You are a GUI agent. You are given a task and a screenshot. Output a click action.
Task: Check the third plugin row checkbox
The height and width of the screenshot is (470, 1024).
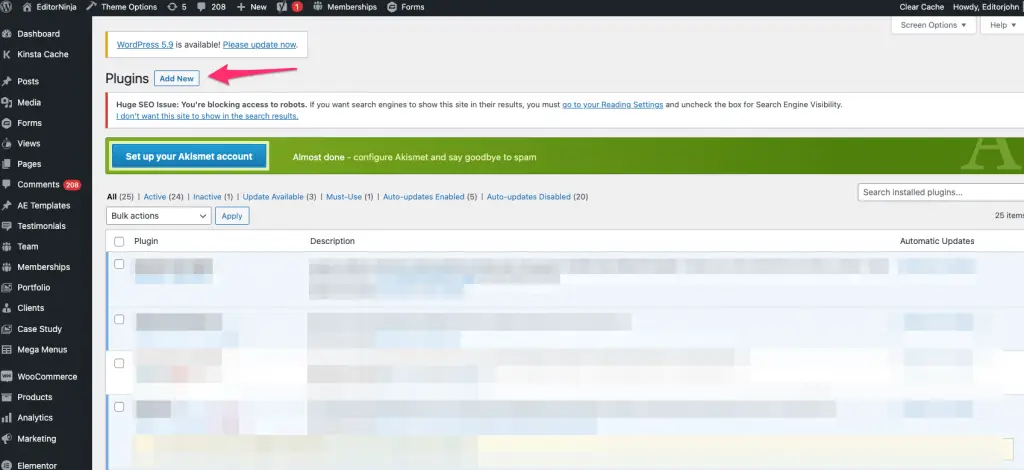coord(119,363)
